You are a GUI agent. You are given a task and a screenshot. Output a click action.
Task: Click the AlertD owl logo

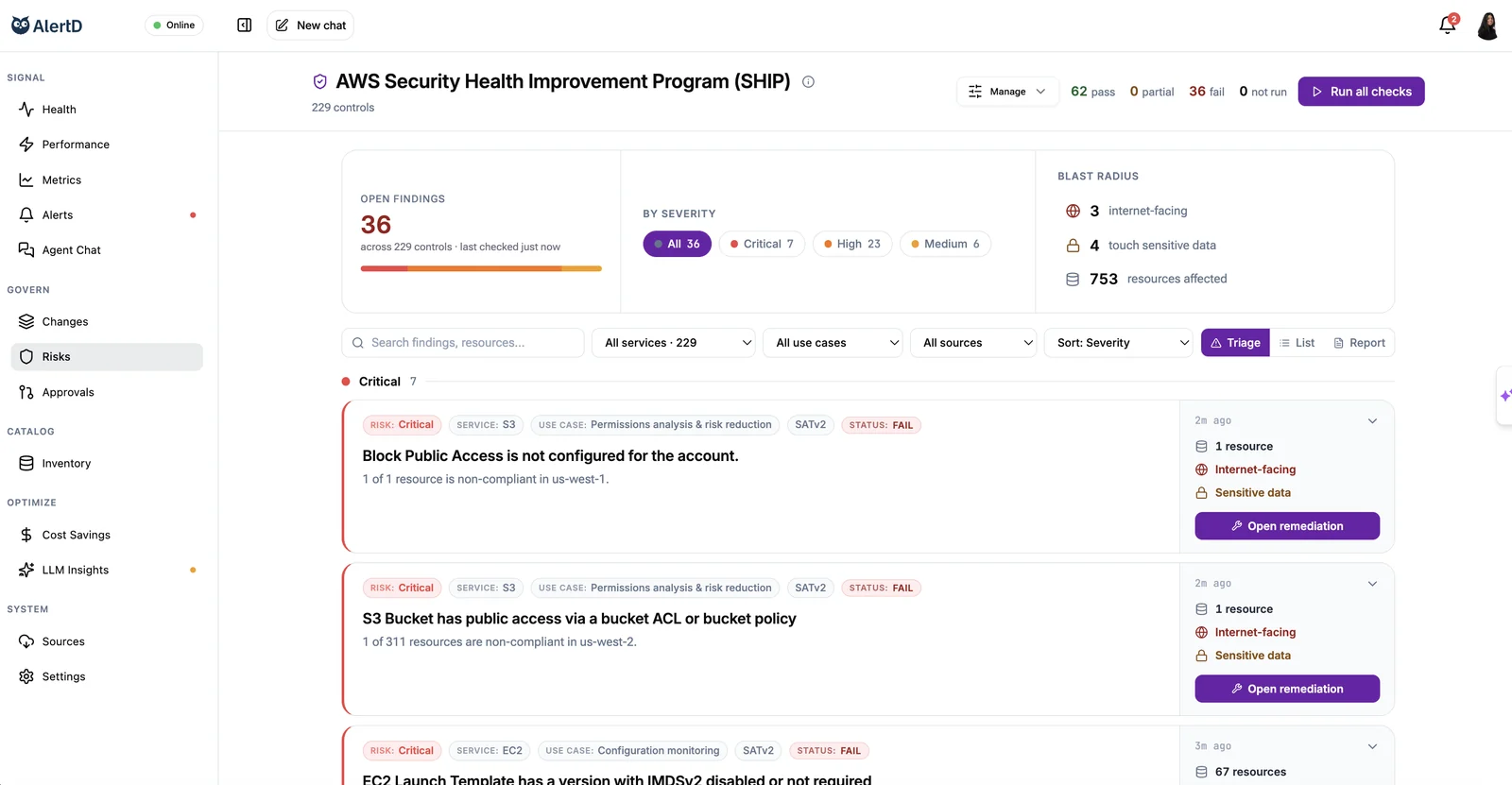tap(20, 26)
